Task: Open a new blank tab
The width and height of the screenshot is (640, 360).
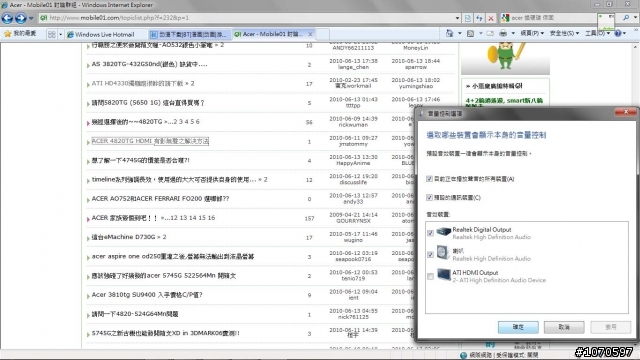Action: [323, 34]
